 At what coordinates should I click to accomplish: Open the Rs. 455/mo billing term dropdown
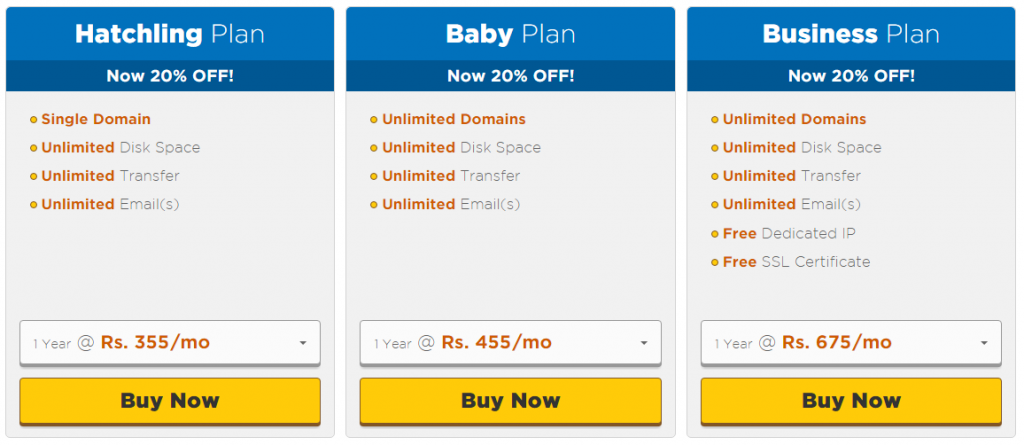pos(511,342)
